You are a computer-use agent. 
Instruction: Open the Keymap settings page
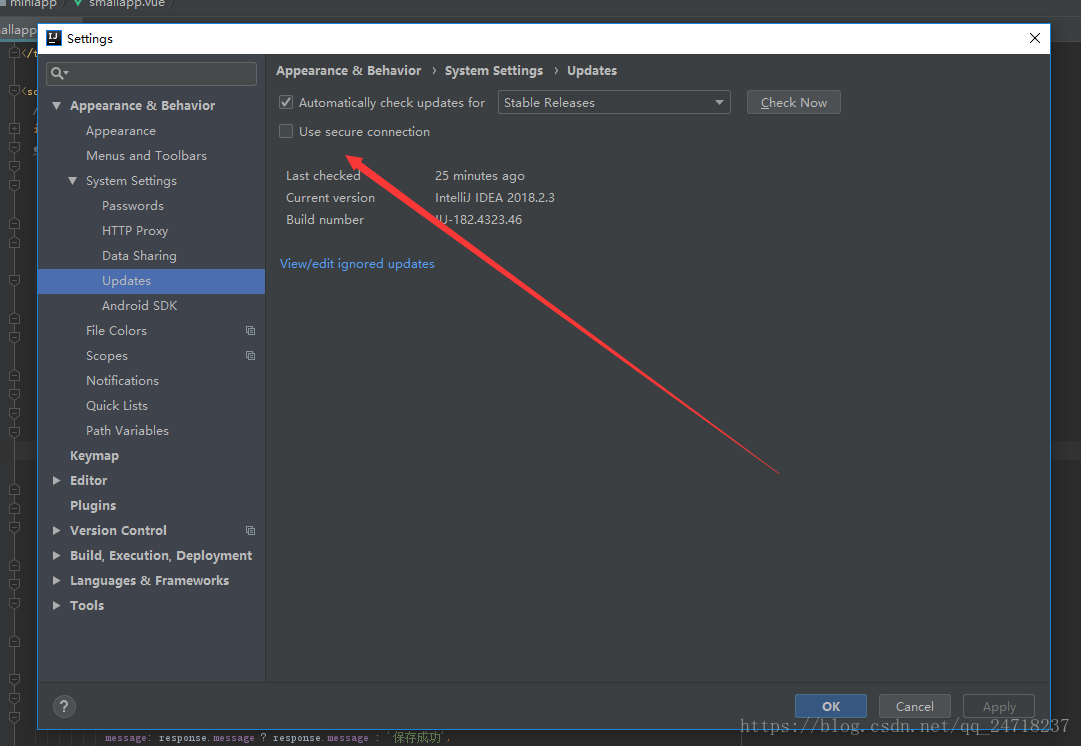tap(94, 456)
